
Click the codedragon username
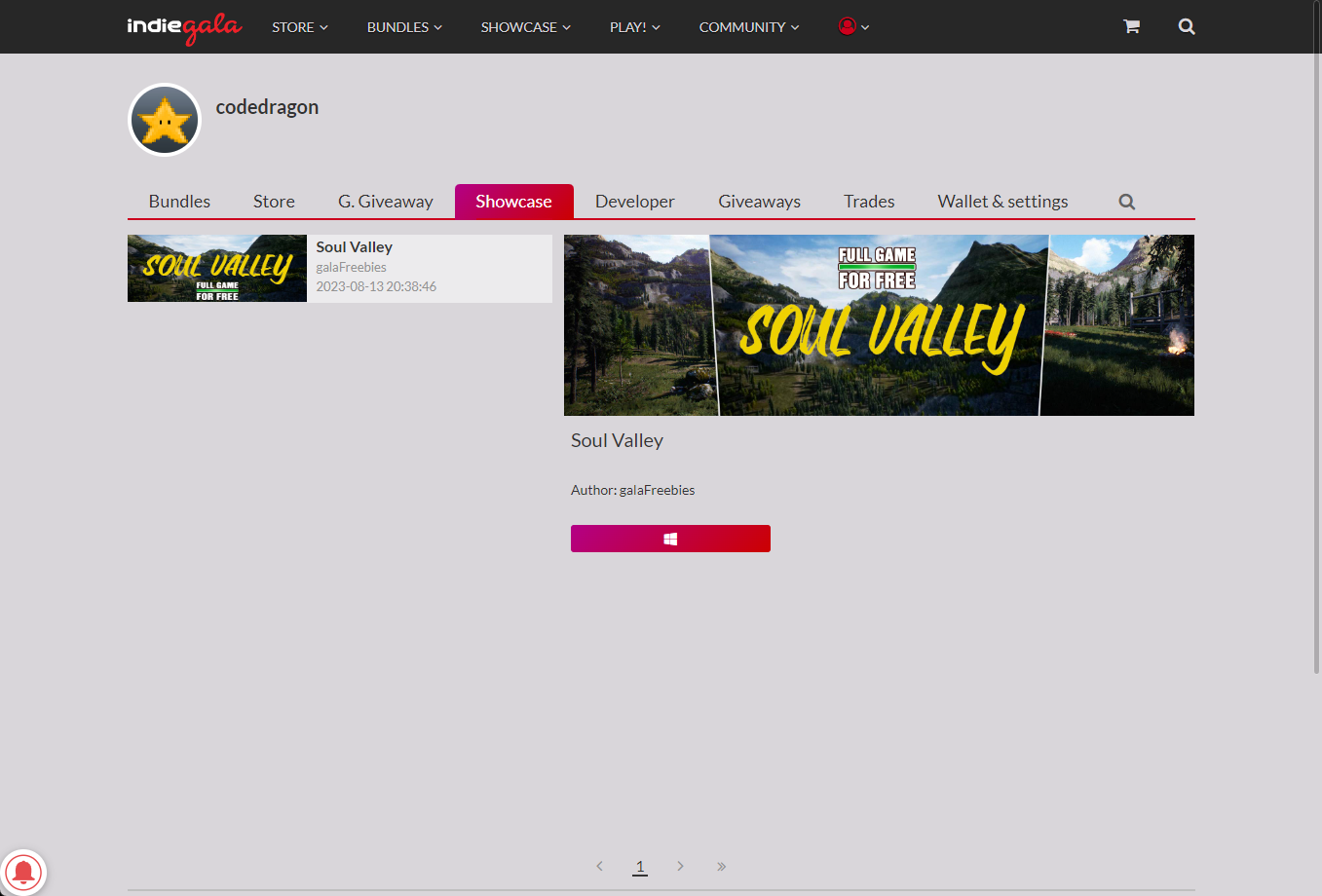[267, 107]
